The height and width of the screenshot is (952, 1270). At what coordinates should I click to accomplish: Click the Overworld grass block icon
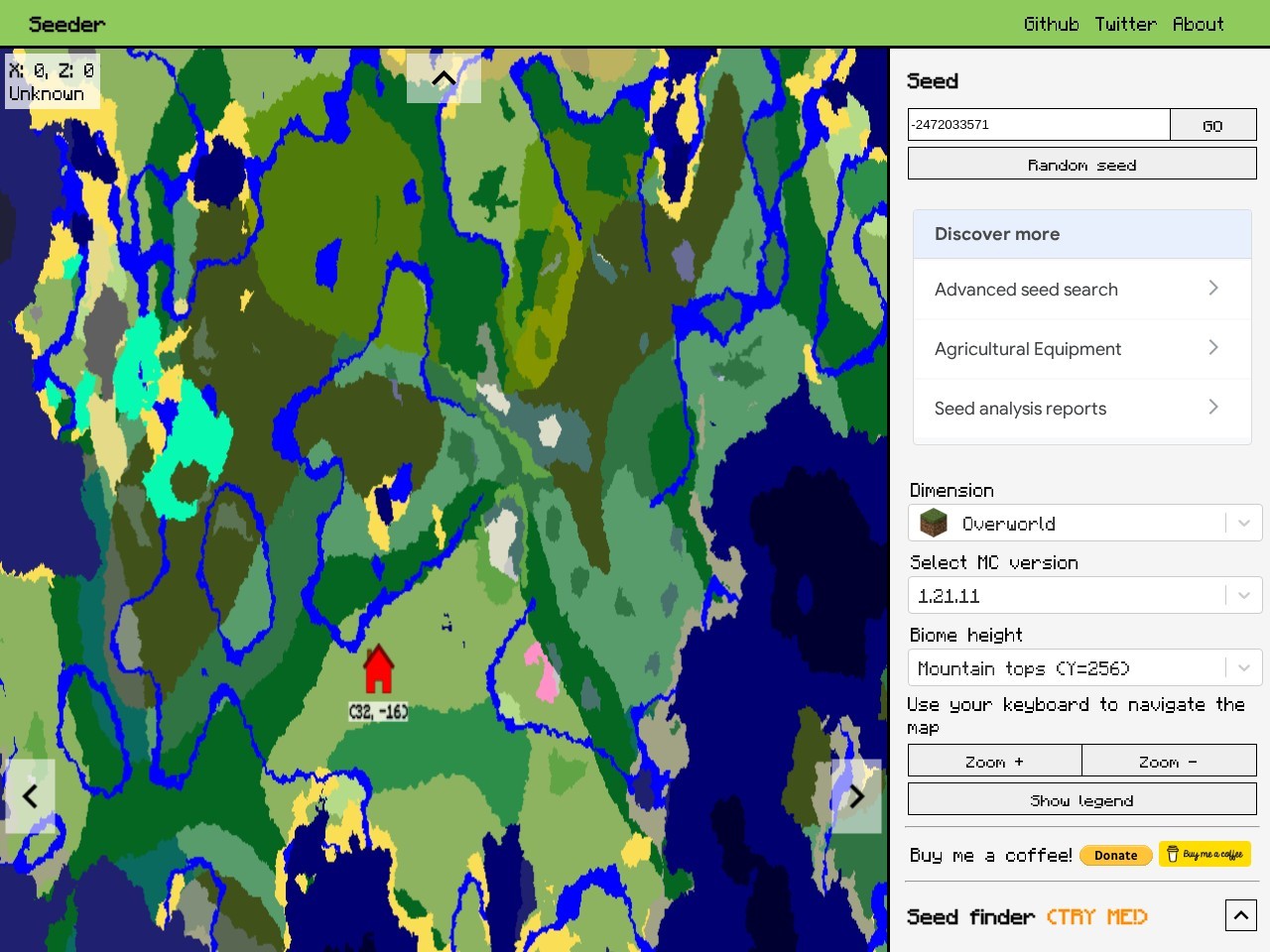pyautogui.click(x=934, y=523)
